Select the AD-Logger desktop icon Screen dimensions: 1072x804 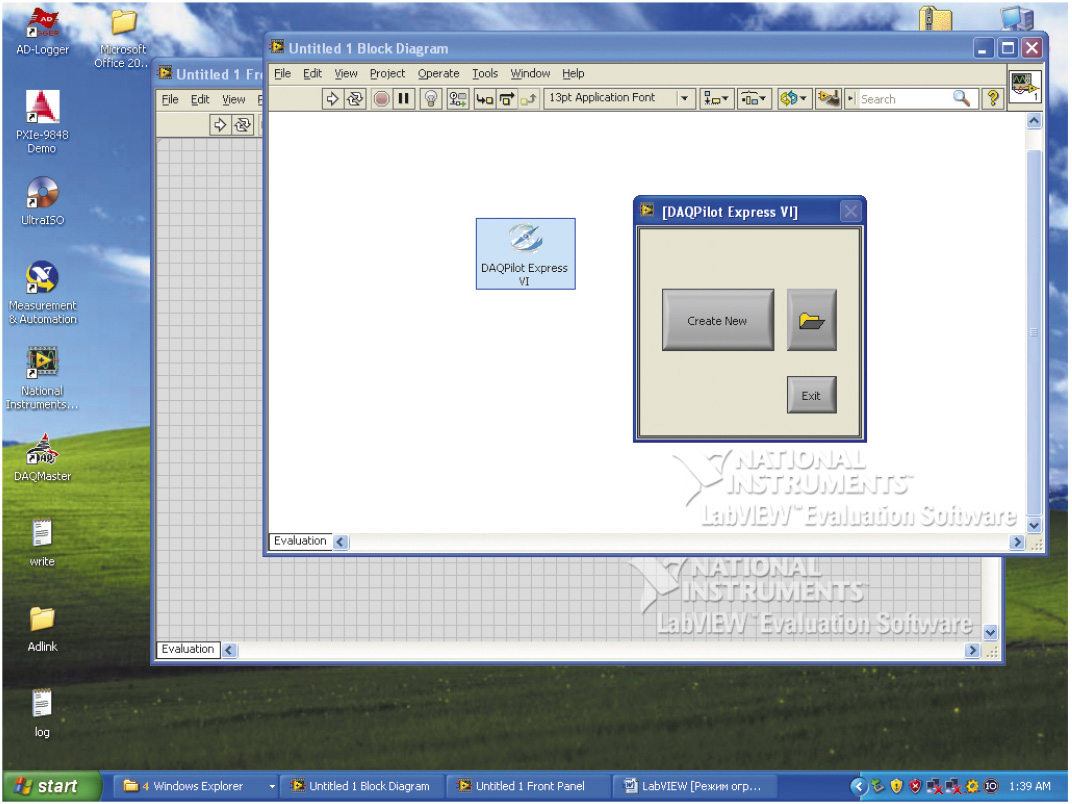point(42,31)
